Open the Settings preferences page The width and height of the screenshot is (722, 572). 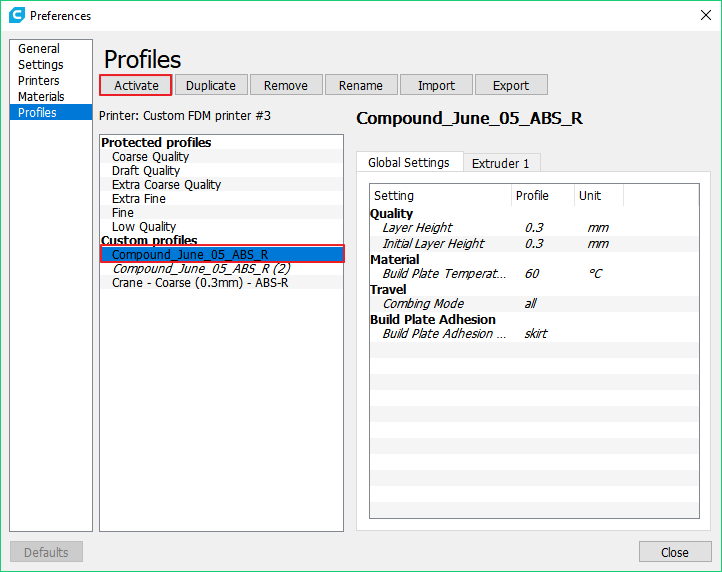point(41,65)
